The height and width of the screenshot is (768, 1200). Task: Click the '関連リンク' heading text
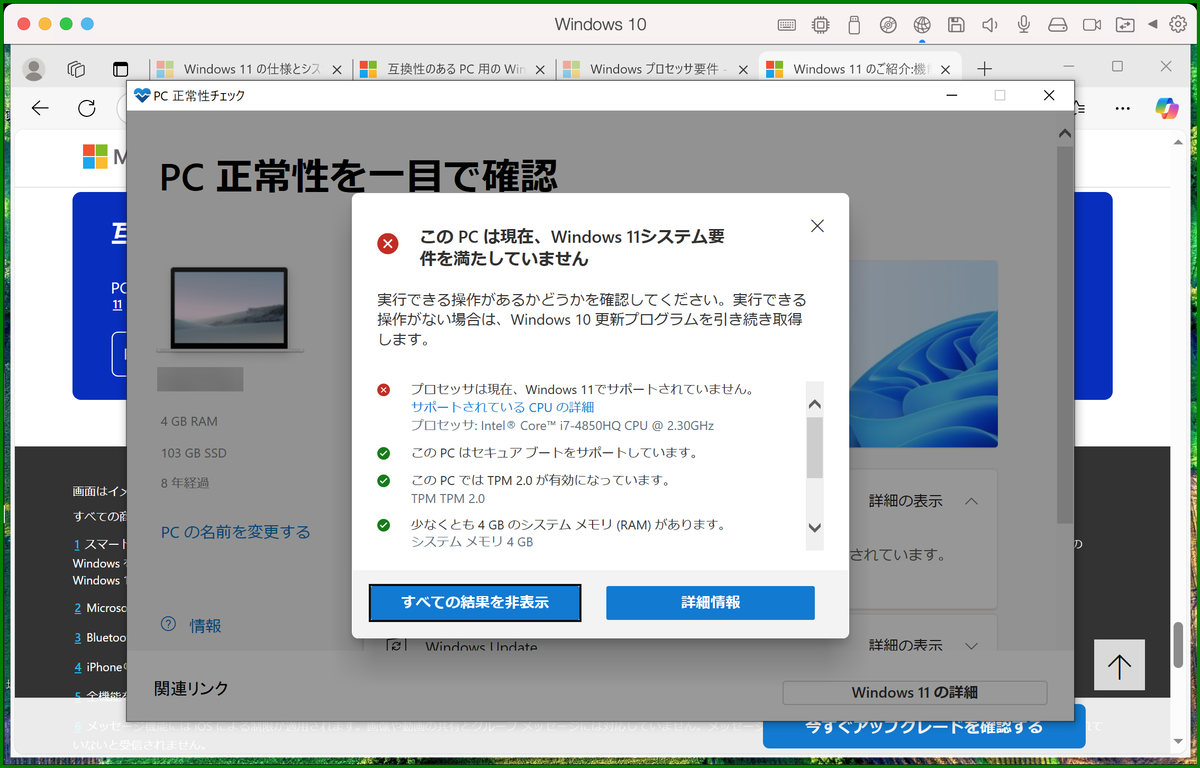pyautogui.click(x=191, y=688)
